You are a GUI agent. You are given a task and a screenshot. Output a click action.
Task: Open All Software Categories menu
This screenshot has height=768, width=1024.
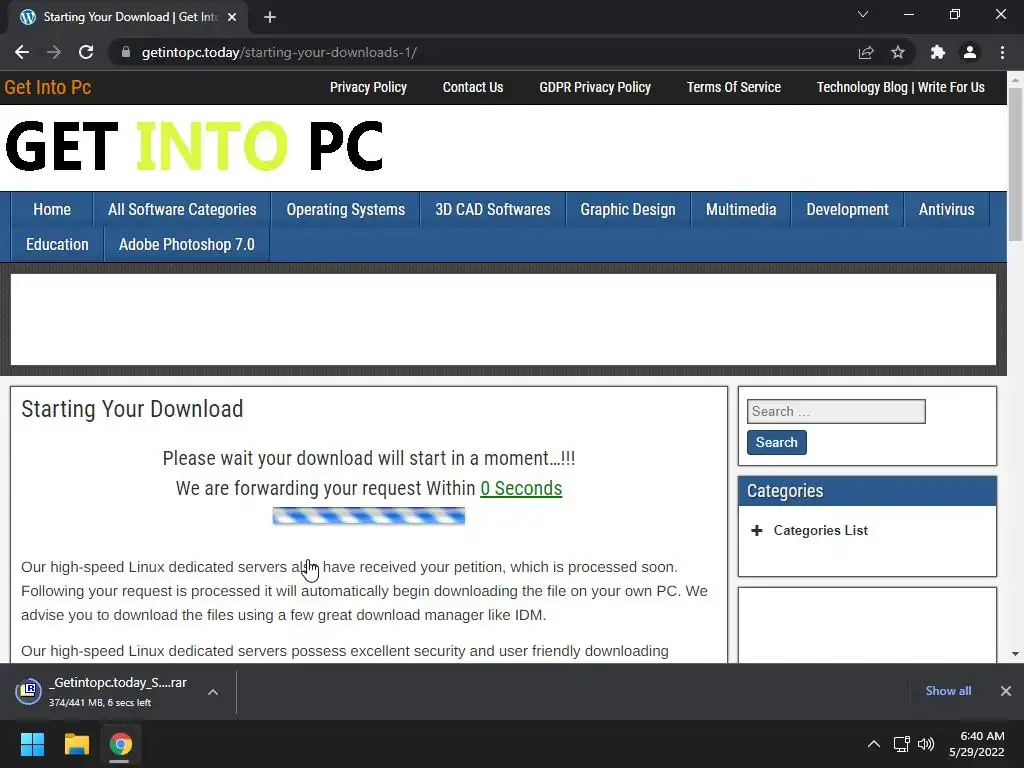coord(182,210)
